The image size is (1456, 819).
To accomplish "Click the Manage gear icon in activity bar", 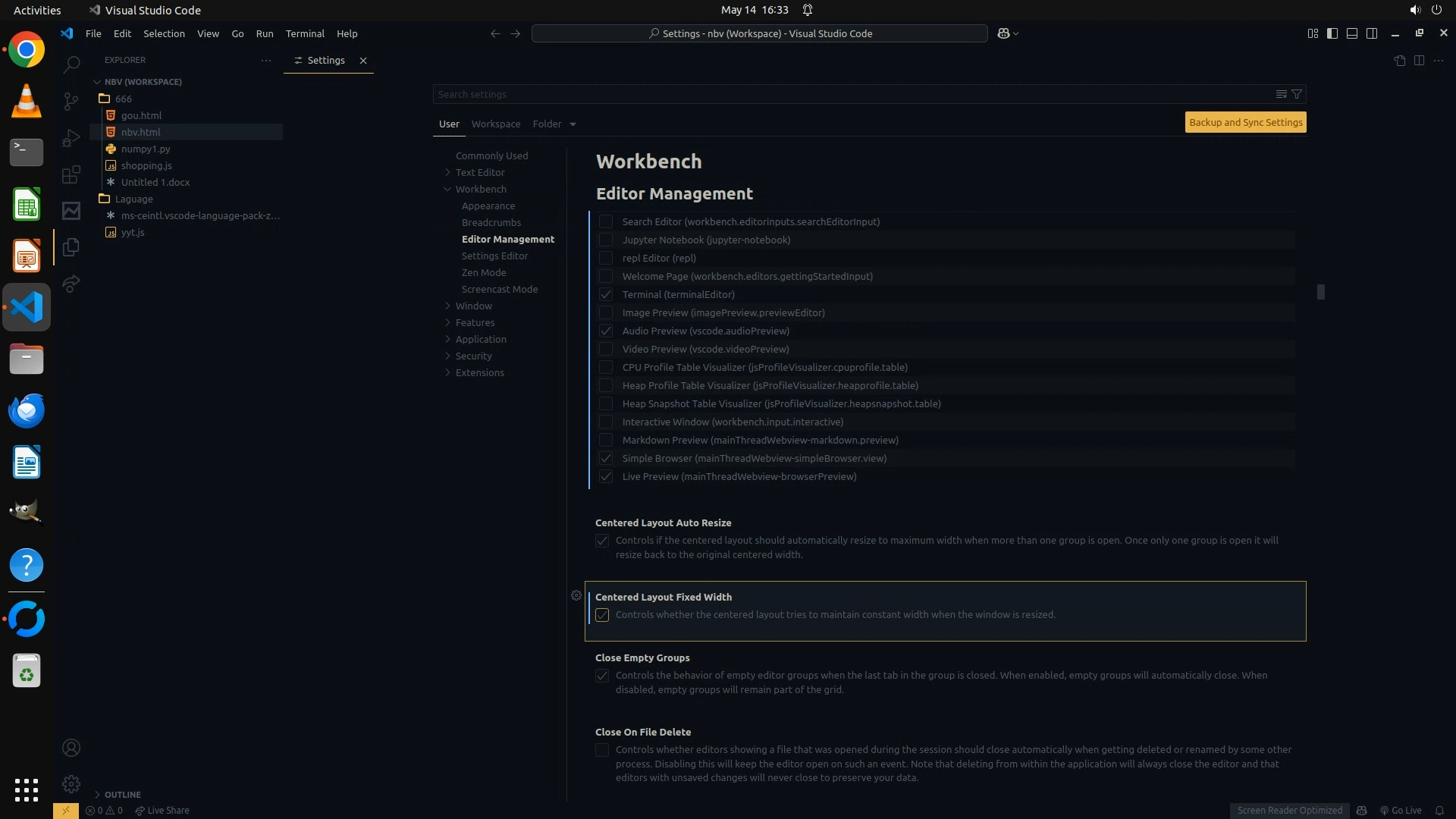I will [71, 783].
